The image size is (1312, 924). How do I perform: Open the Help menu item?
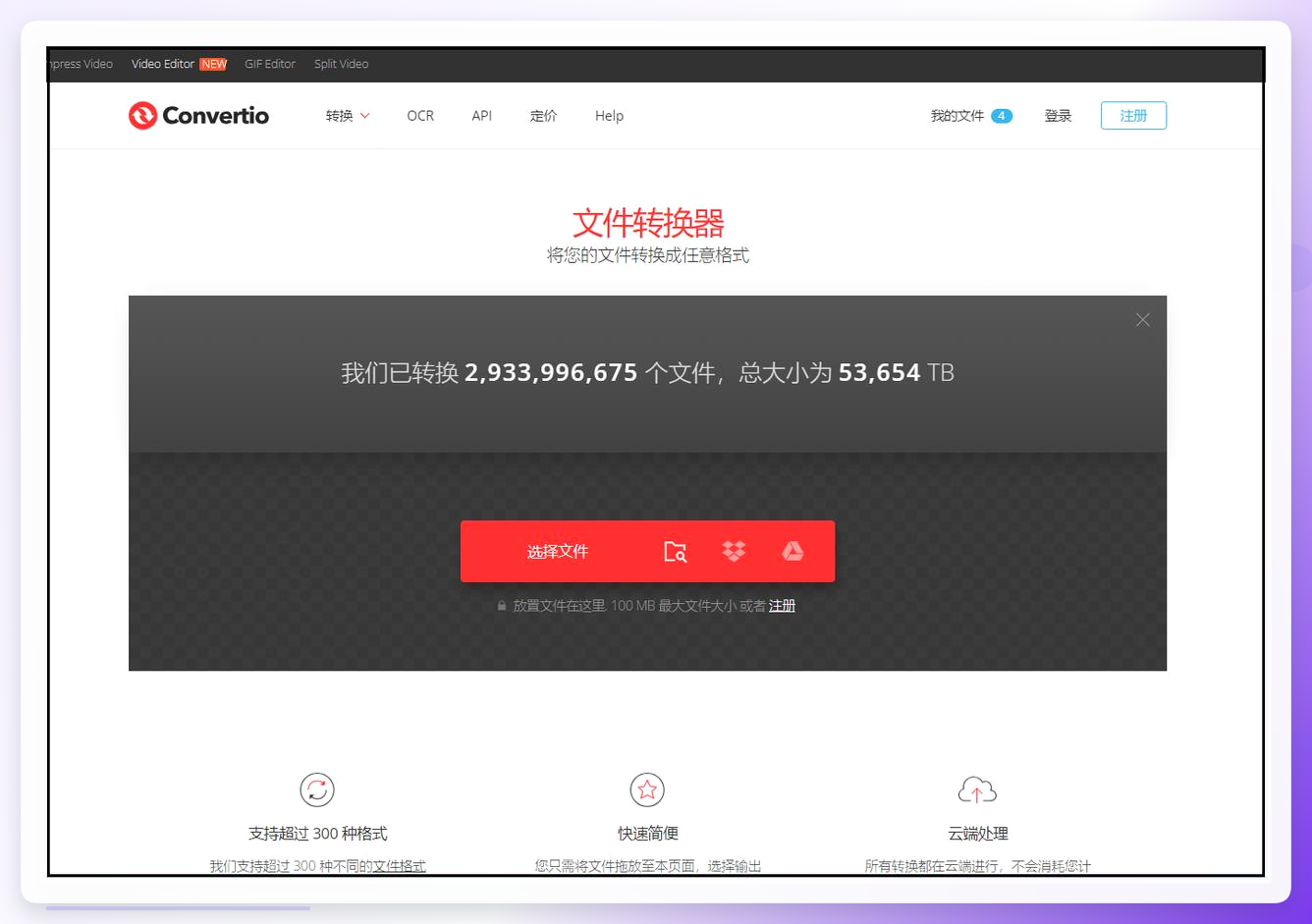click(x=609, y=116)
